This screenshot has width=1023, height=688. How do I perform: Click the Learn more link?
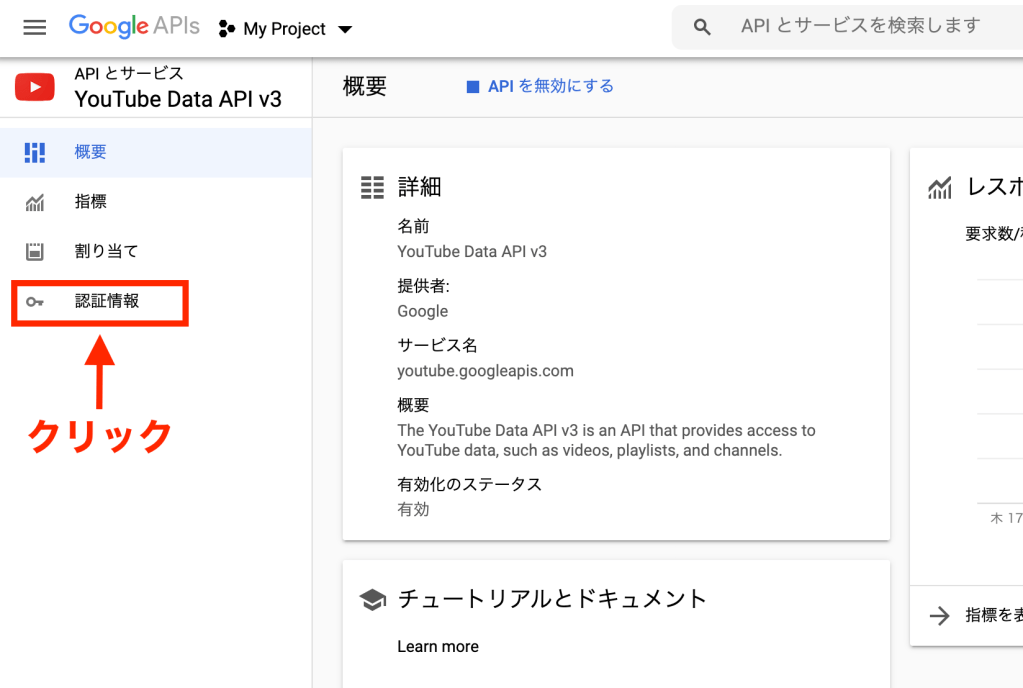click(x=438, y=646)
